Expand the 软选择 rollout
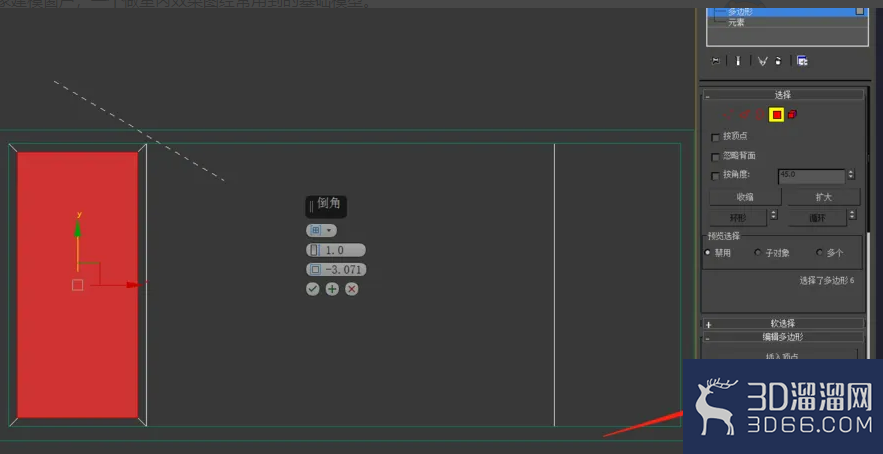 [x=783, y=323]
